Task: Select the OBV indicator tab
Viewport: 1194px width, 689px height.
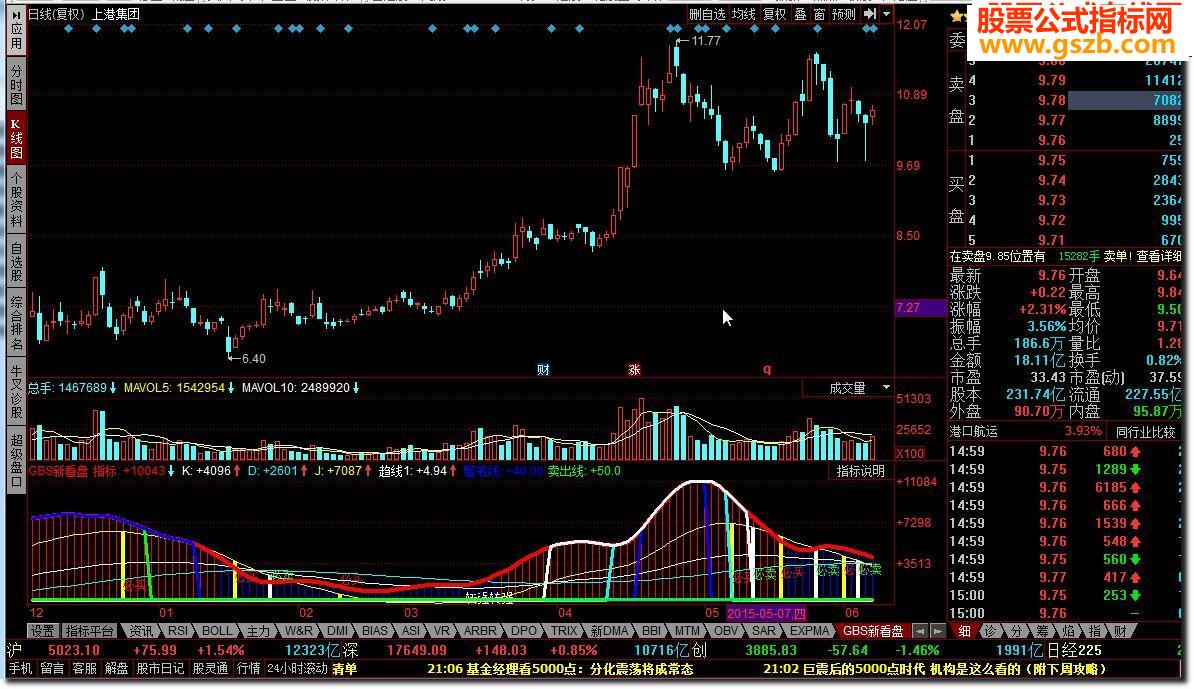Action: [726, 631]
